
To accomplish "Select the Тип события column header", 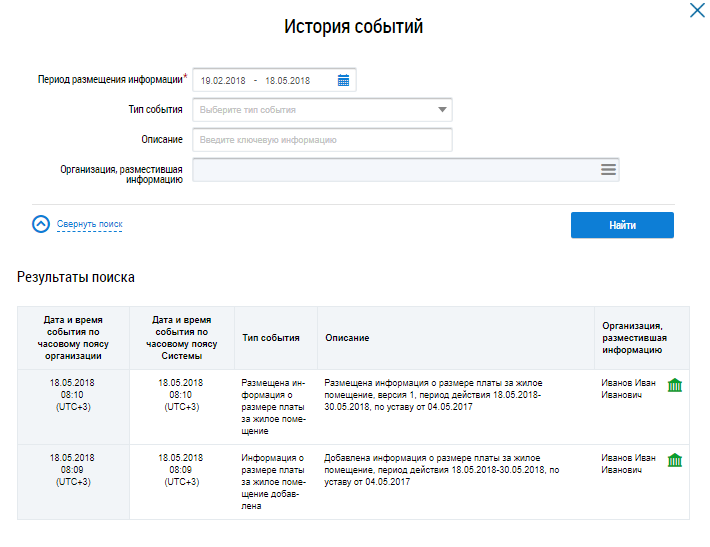I will [x=271, y=338].
